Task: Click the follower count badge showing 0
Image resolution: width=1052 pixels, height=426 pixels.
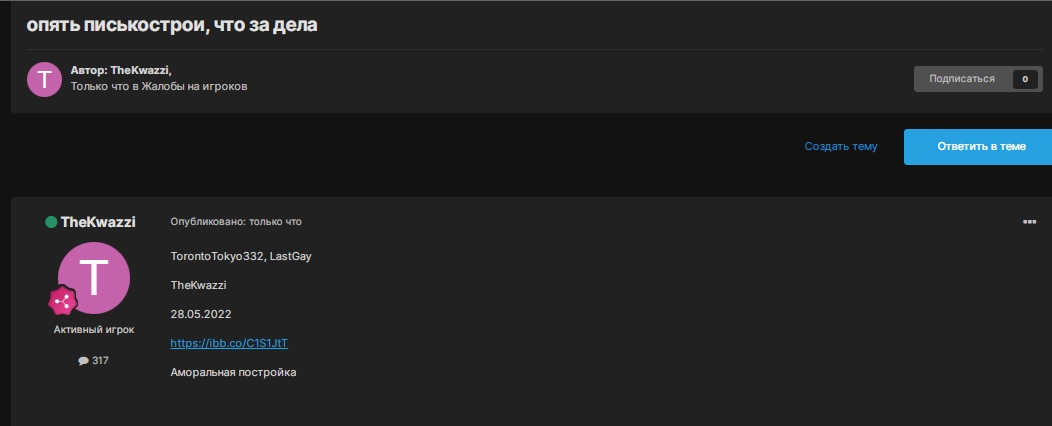Action: point(1025,79)
